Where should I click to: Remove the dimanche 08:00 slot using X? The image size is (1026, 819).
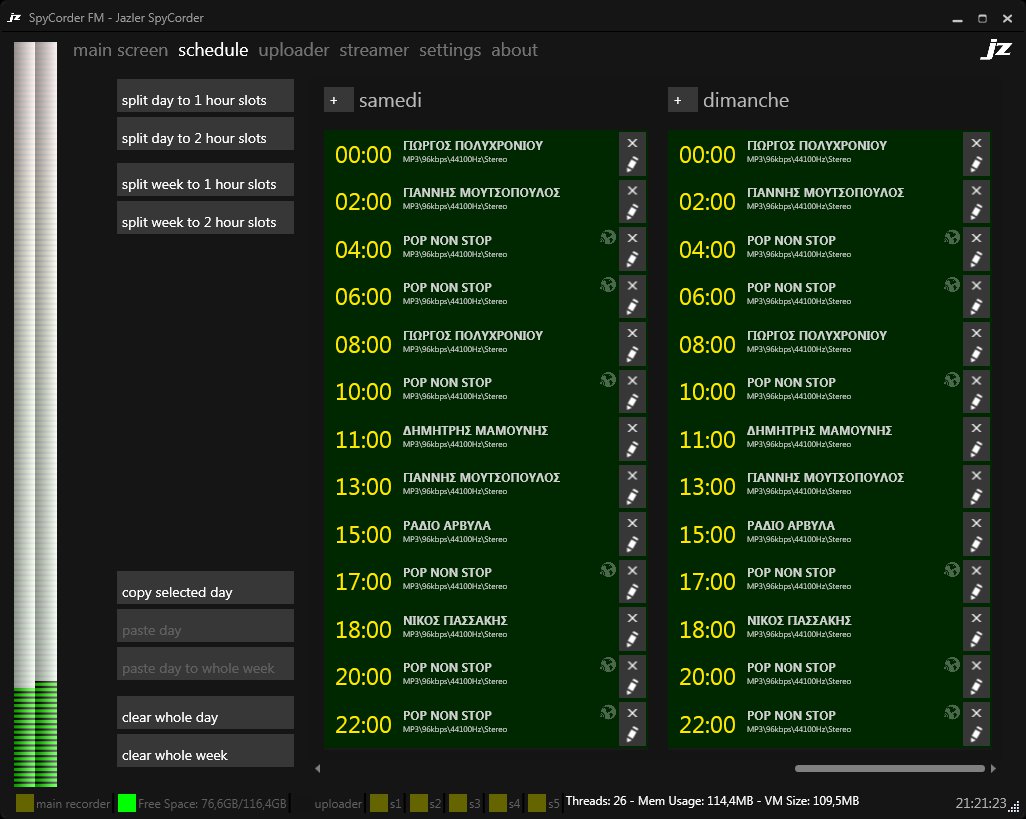point(976,333)
